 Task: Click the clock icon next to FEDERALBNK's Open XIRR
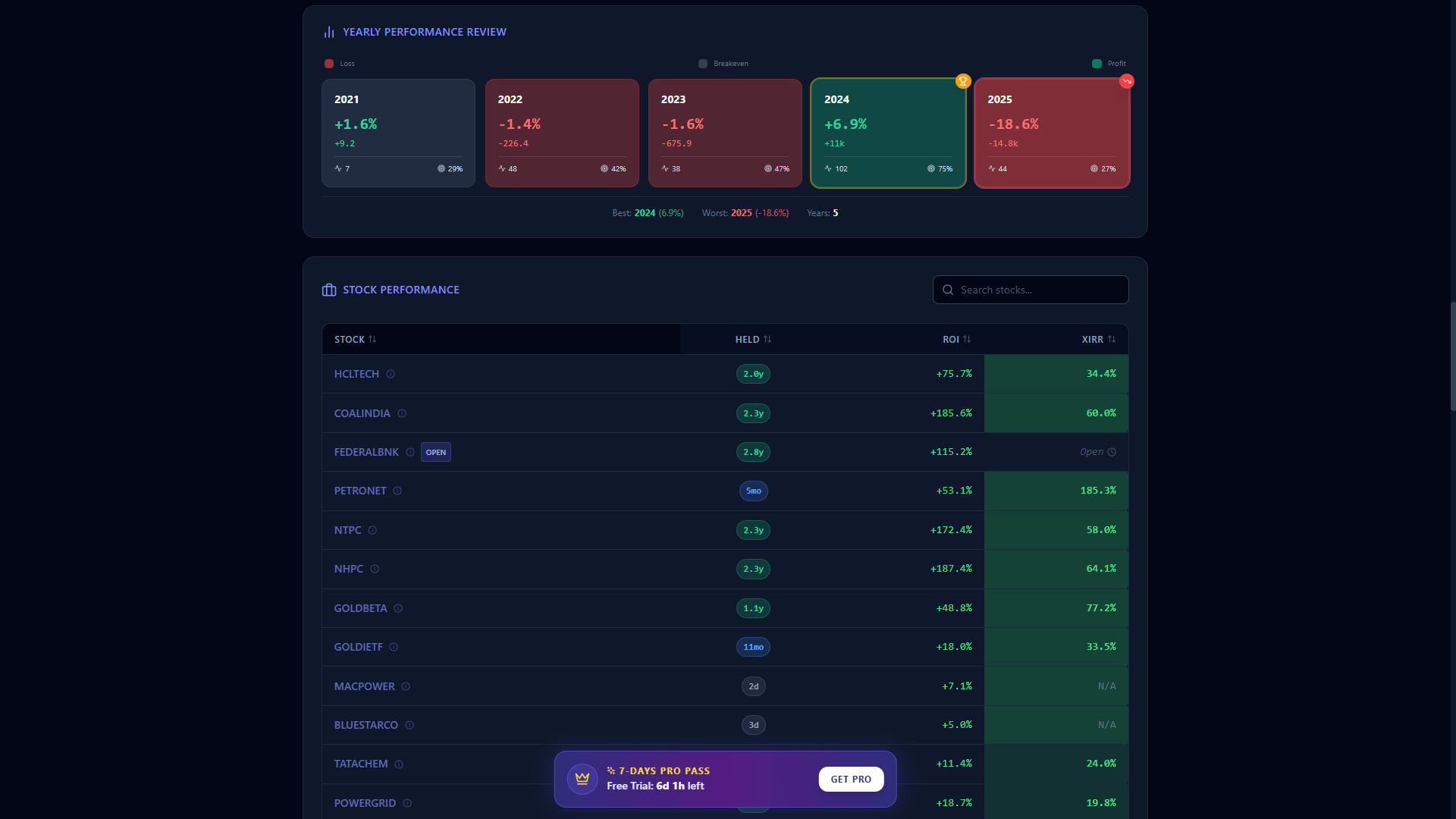[x=1112, y=452]
